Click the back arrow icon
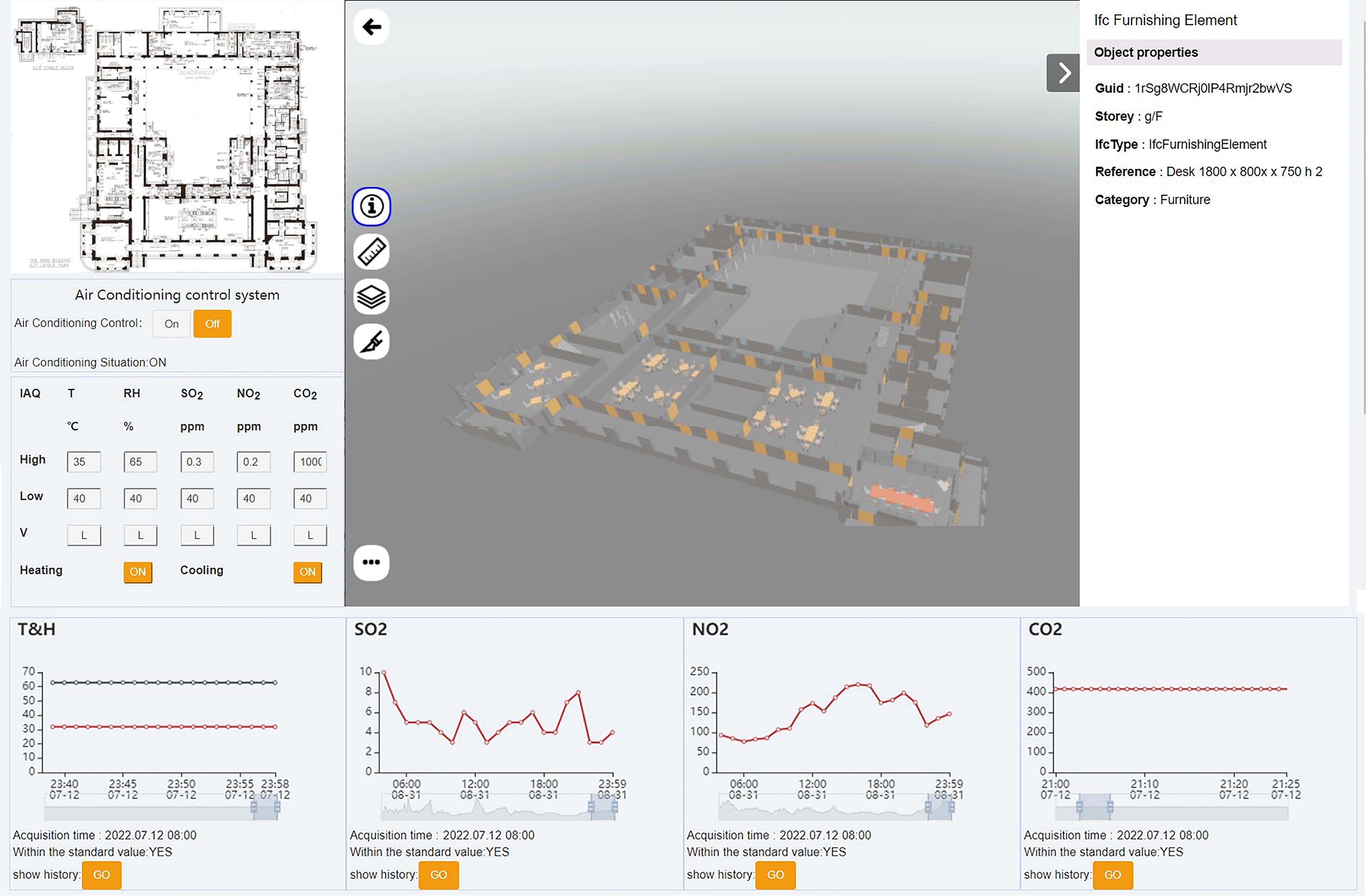The width and height of the screenshot is (1366, 896). [371, 27]
